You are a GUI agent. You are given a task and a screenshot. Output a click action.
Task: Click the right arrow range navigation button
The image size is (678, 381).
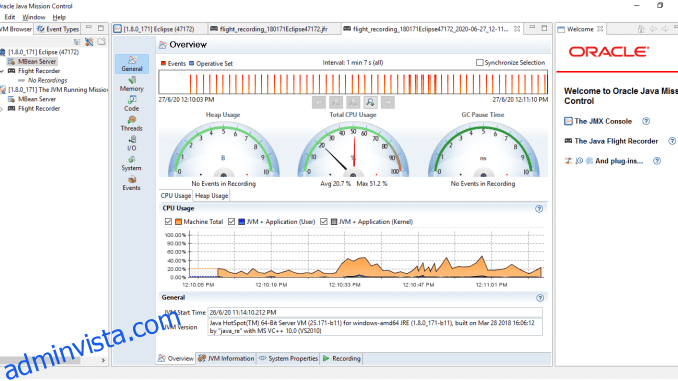click(x=388, y=102)
